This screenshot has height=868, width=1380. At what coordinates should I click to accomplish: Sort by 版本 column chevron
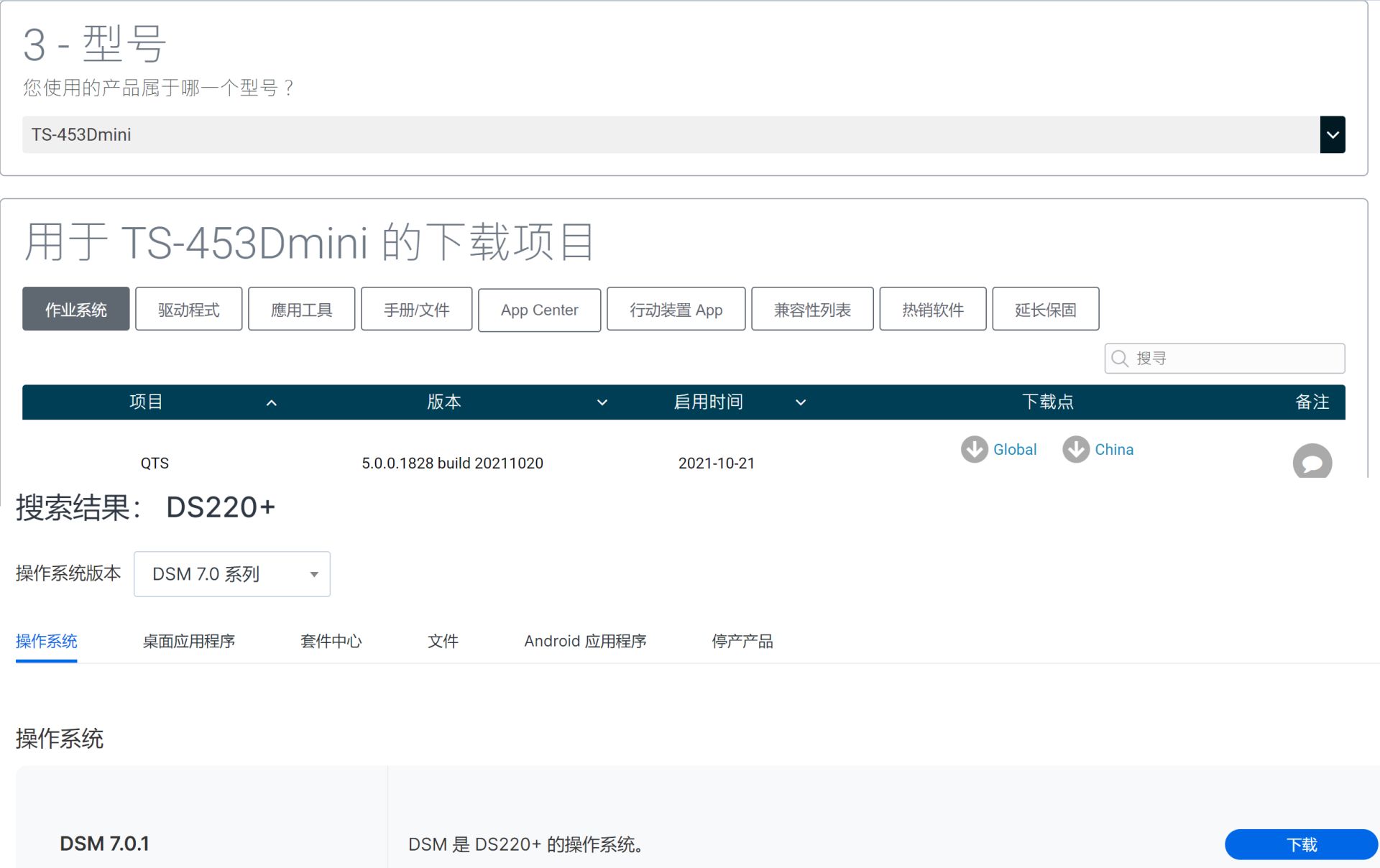(x=602, y=403)
